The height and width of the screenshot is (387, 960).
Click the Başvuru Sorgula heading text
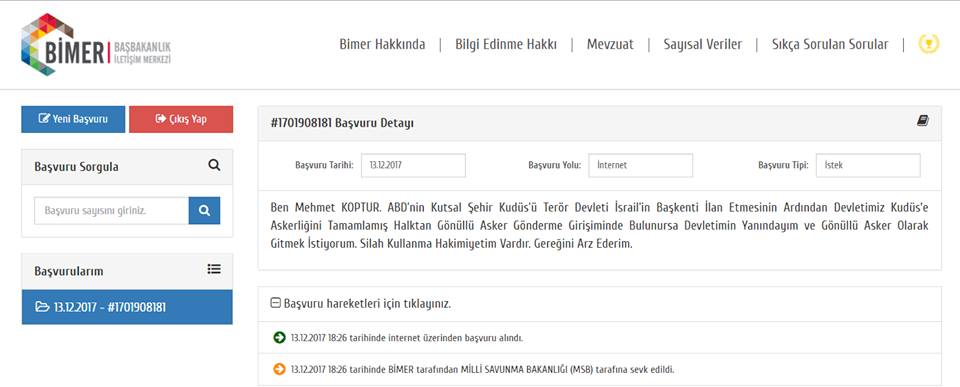[x=77, y=167]
